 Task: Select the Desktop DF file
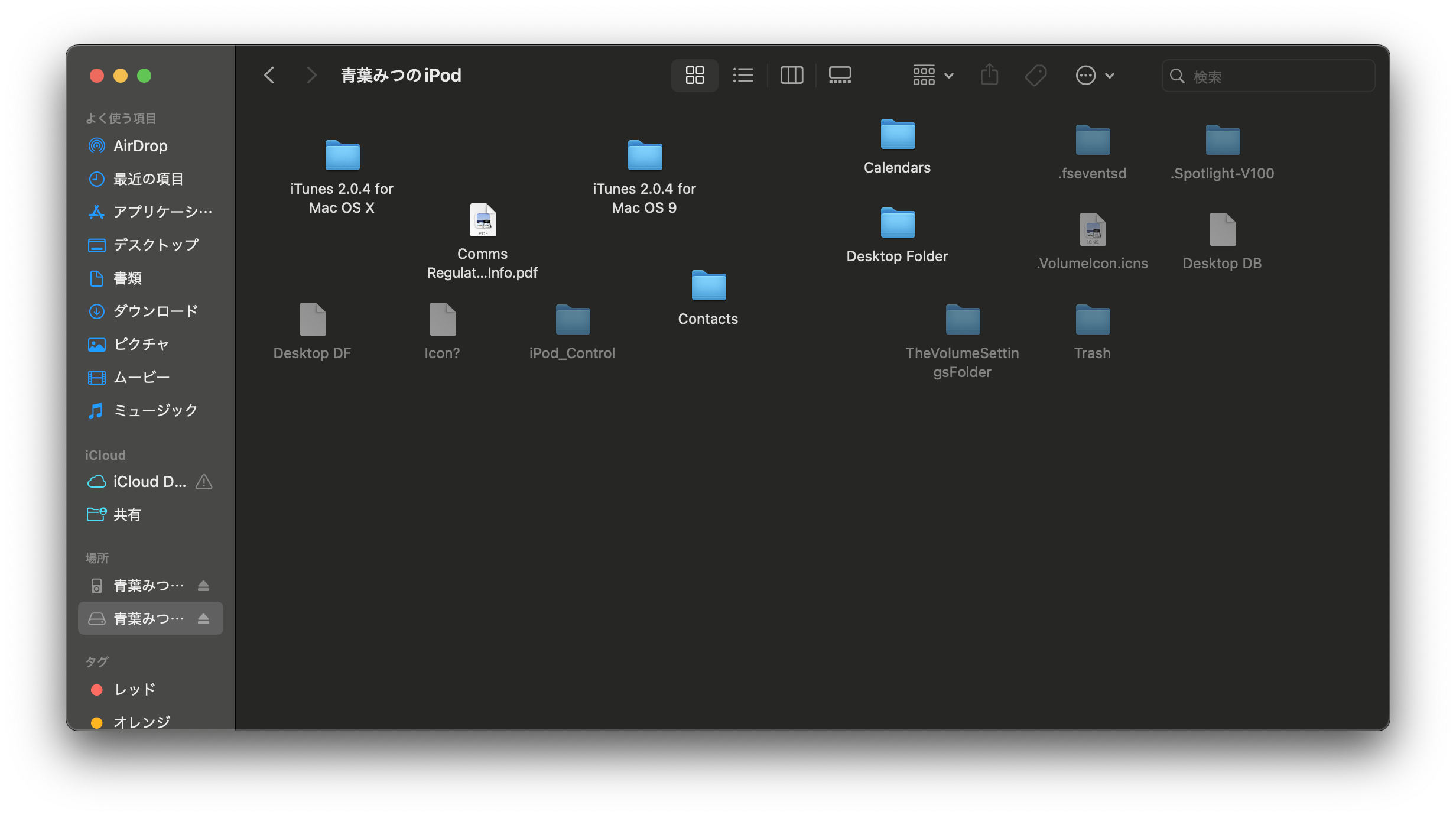(x=313, y=332)
